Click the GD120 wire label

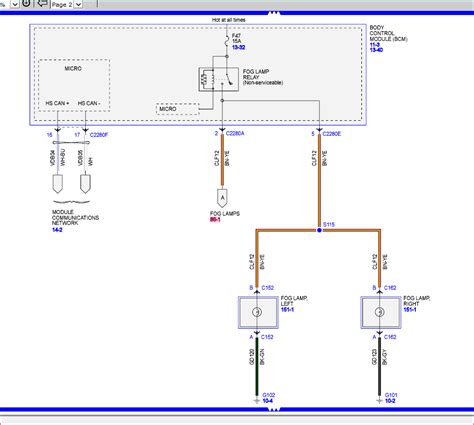(x=252, y=357)
